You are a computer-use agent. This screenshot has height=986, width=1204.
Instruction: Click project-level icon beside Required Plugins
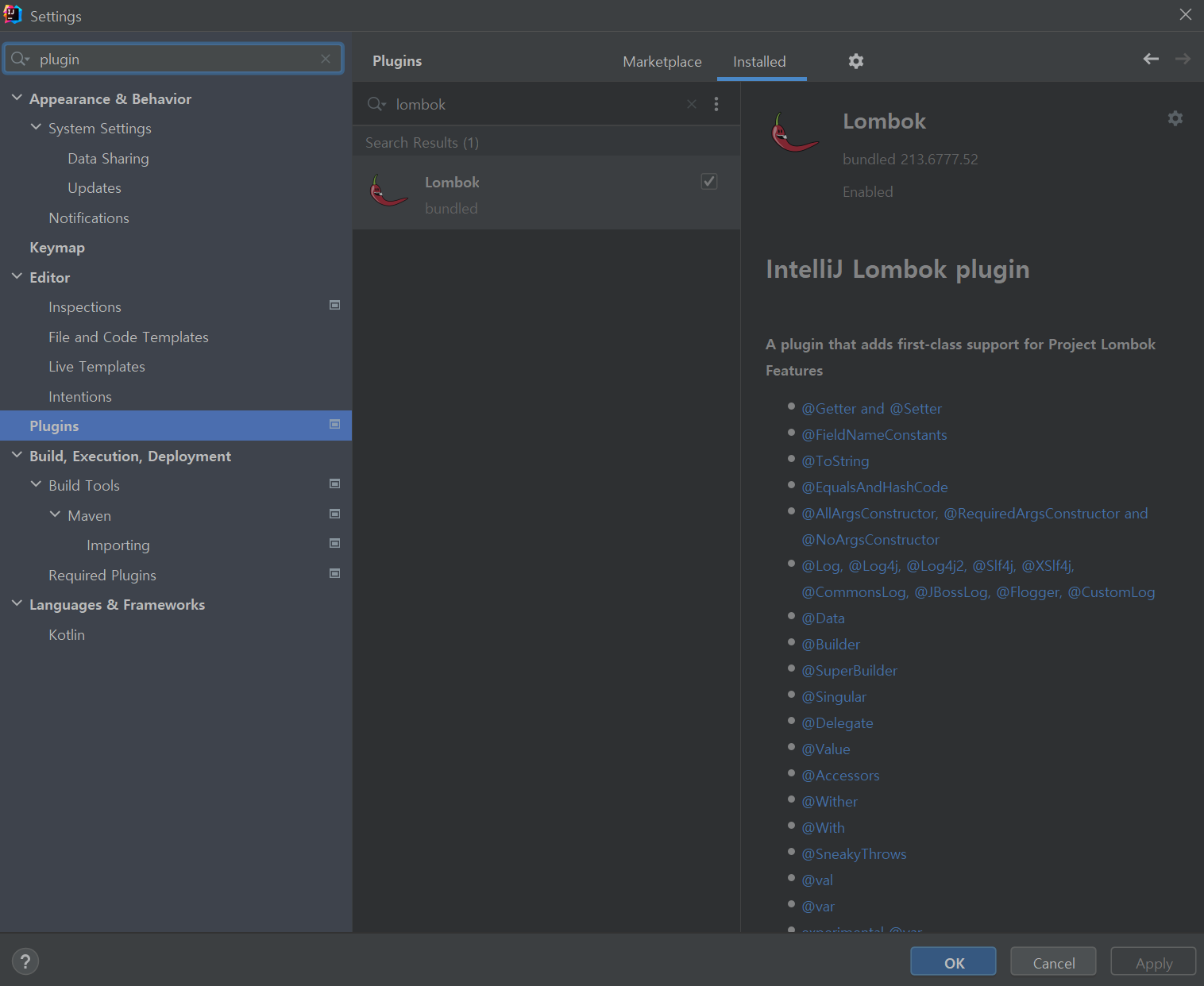[335, 574]
